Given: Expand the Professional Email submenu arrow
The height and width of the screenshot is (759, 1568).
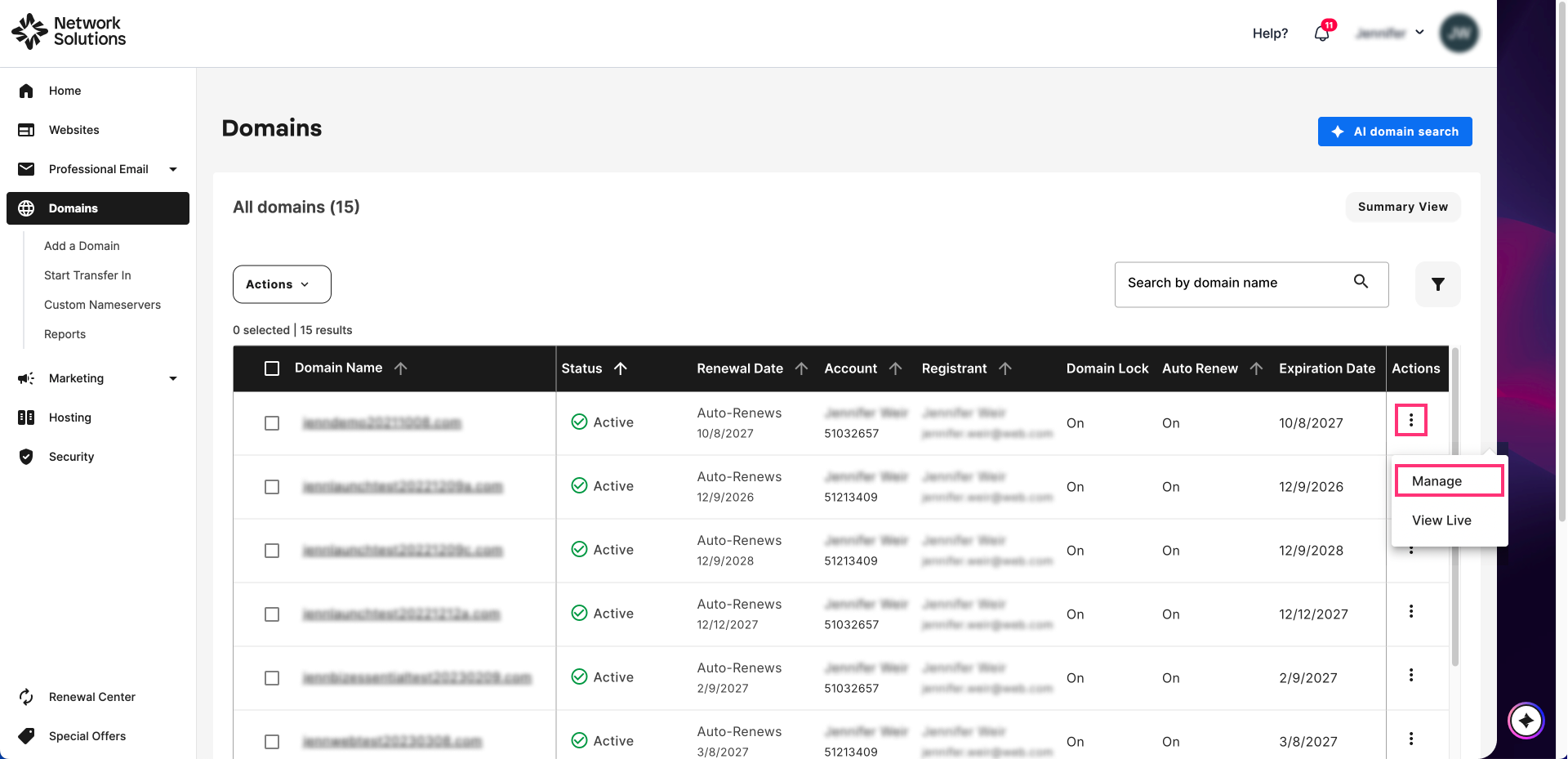Looking at the screenshot, I should pyautogui.click(x=173, y=169).
